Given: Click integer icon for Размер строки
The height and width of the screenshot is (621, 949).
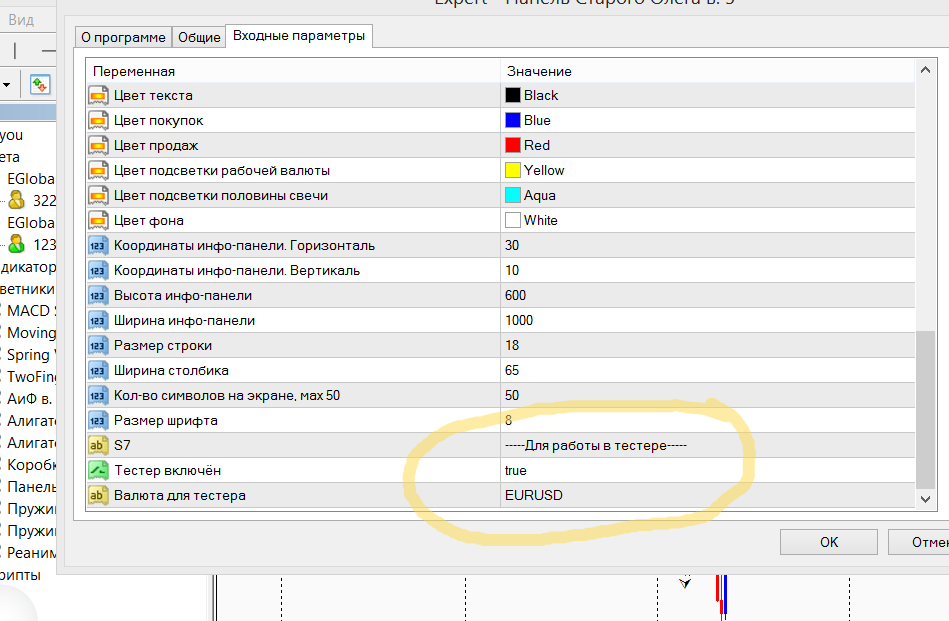Looking at the screenshot, I should 98,346.
